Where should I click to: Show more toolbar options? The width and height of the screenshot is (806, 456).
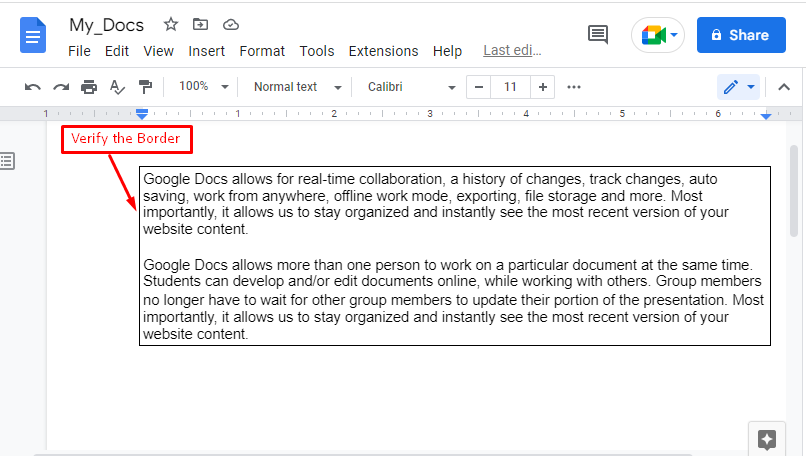(x=574, y=87)
